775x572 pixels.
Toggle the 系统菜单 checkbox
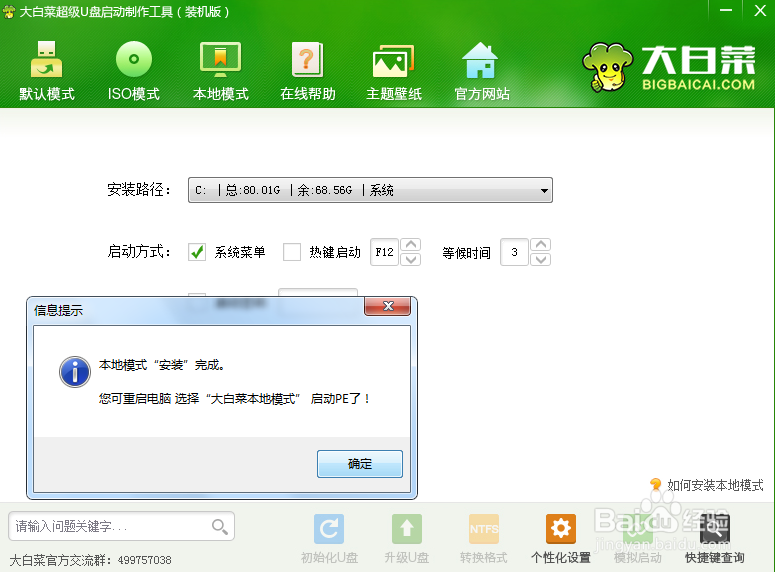coord(197,252)
